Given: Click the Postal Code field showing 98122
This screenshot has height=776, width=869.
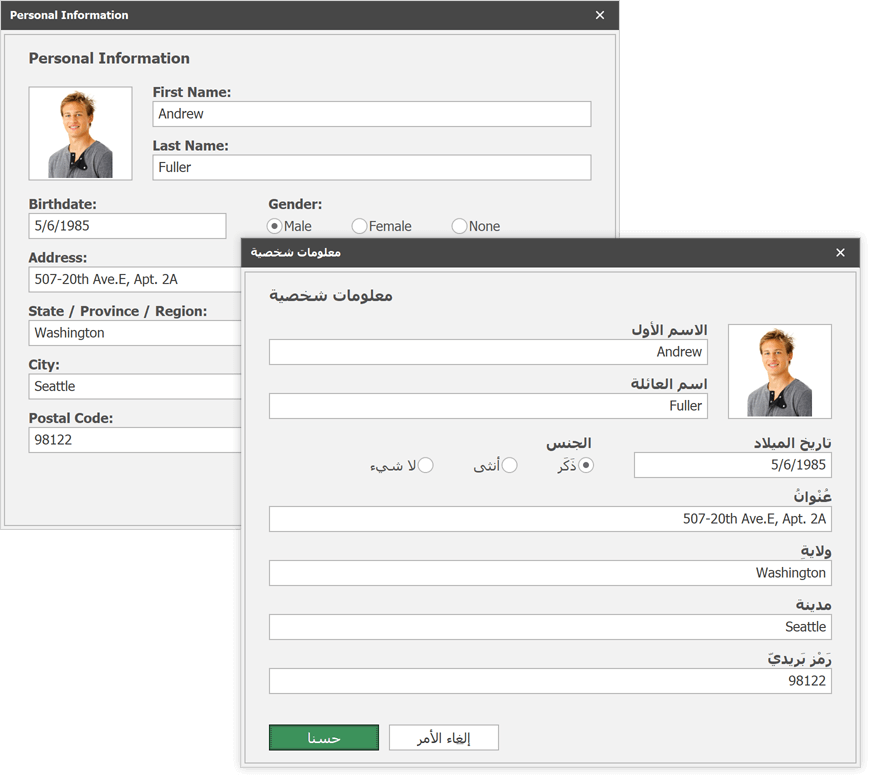Looking at the screenshot, I should (127, 439).
